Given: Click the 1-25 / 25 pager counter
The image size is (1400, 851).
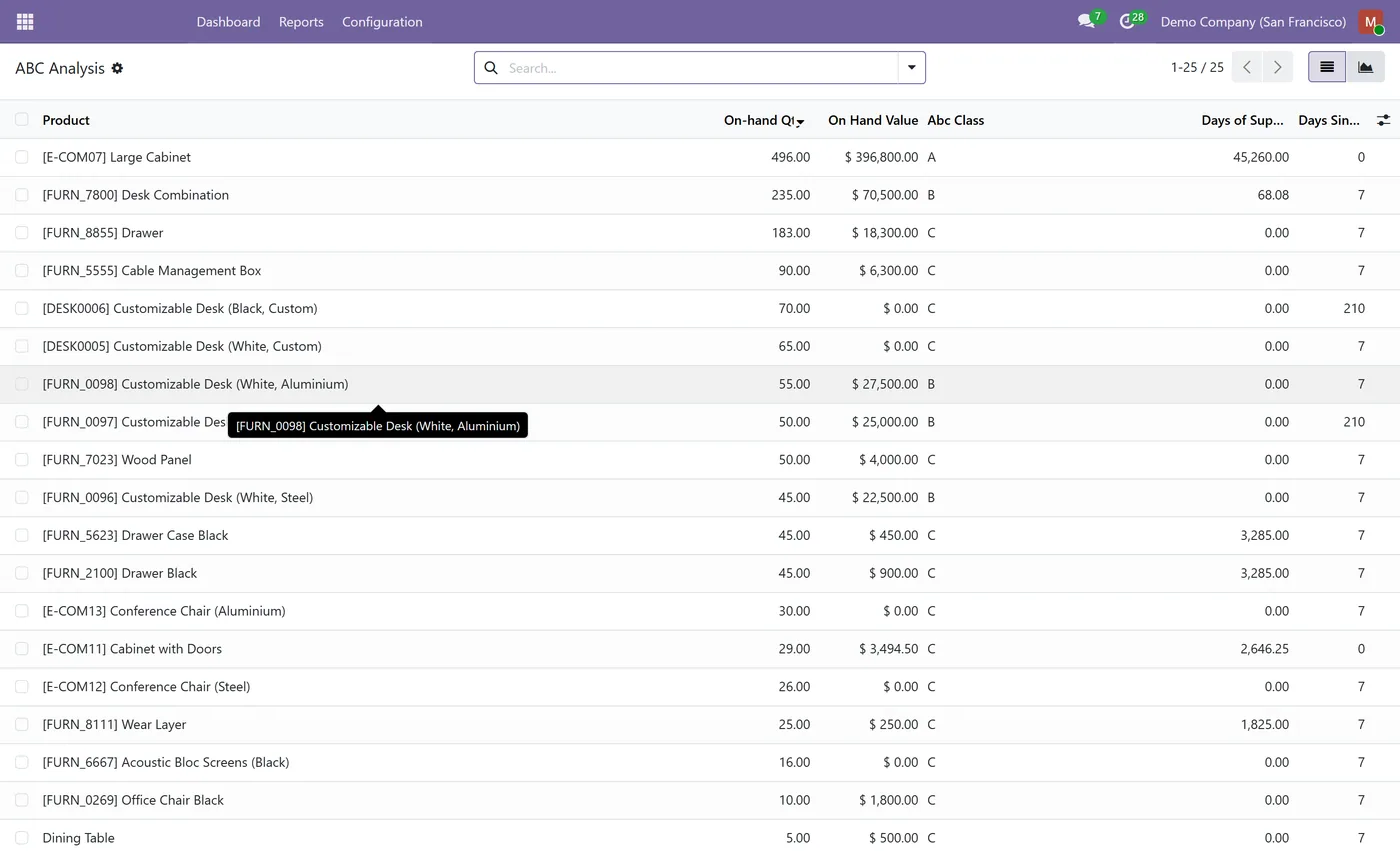Looking at the screenshot, I should pyautogui.click(x=1197, y=67).
